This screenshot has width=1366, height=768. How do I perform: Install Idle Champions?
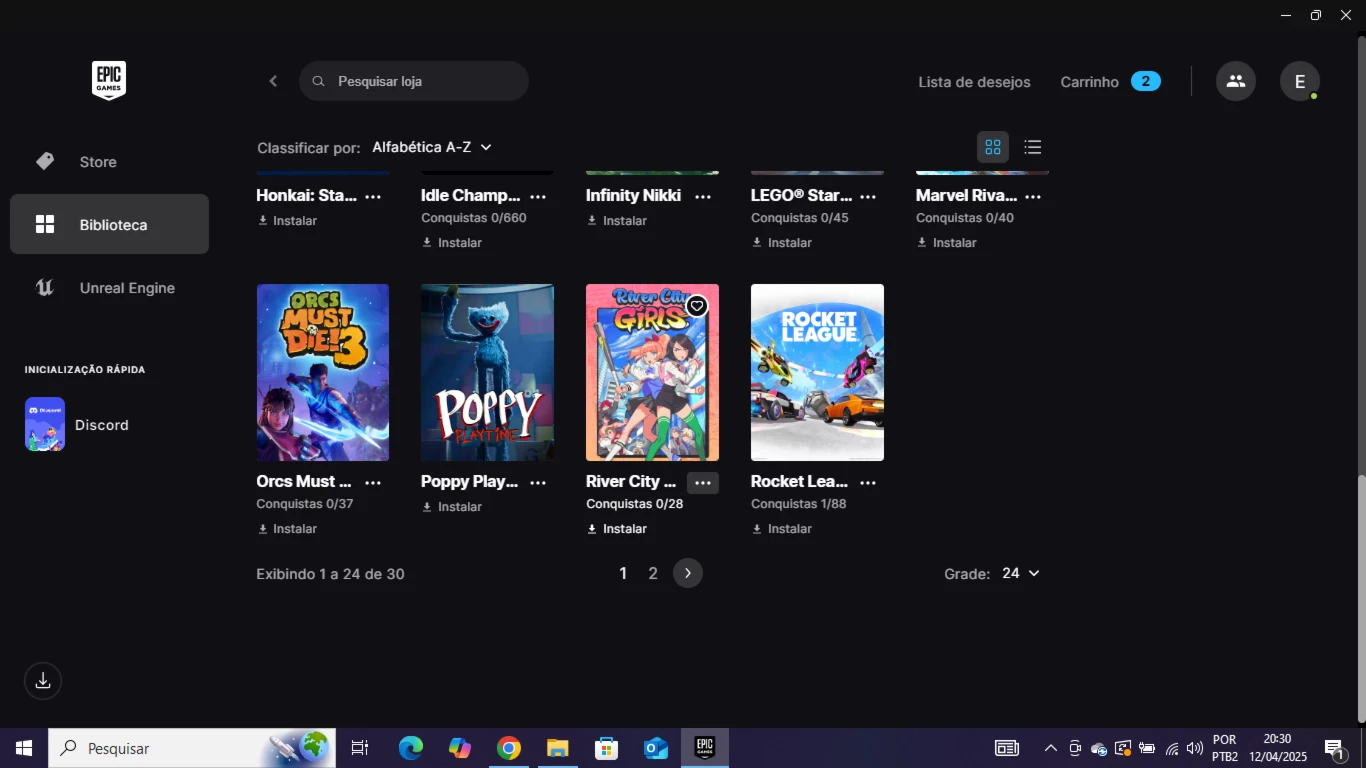pos(452,243)
